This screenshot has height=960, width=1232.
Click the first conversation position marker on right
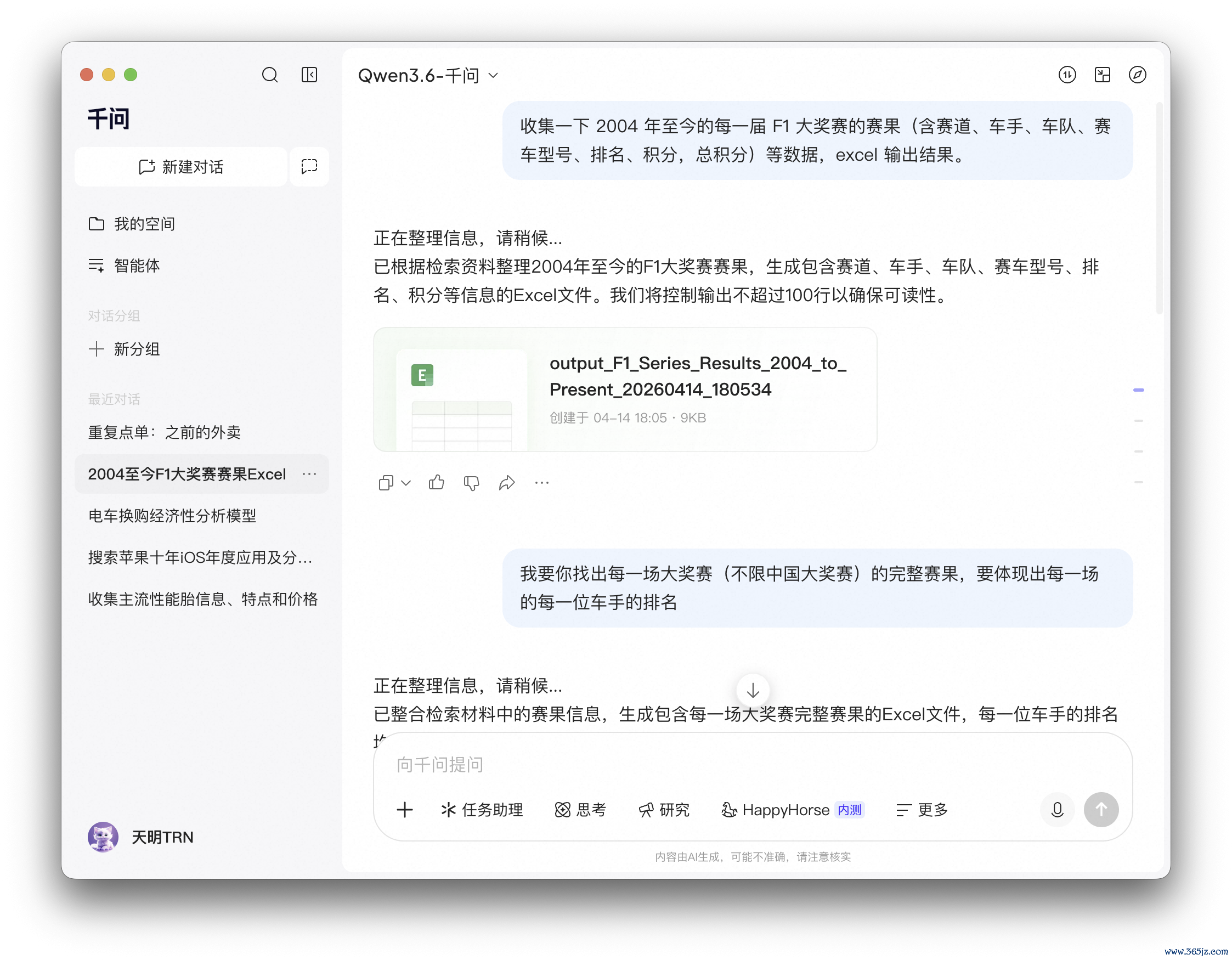[x=1138, y=391]
